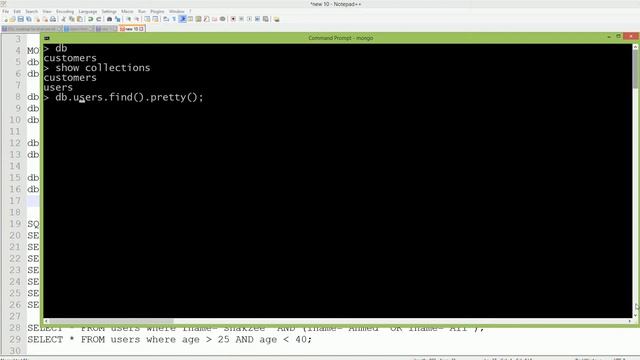Image resolution: width=640 pixels, height=360 pixels.
Task: Open the ? help menu
Action: [190, 11]
